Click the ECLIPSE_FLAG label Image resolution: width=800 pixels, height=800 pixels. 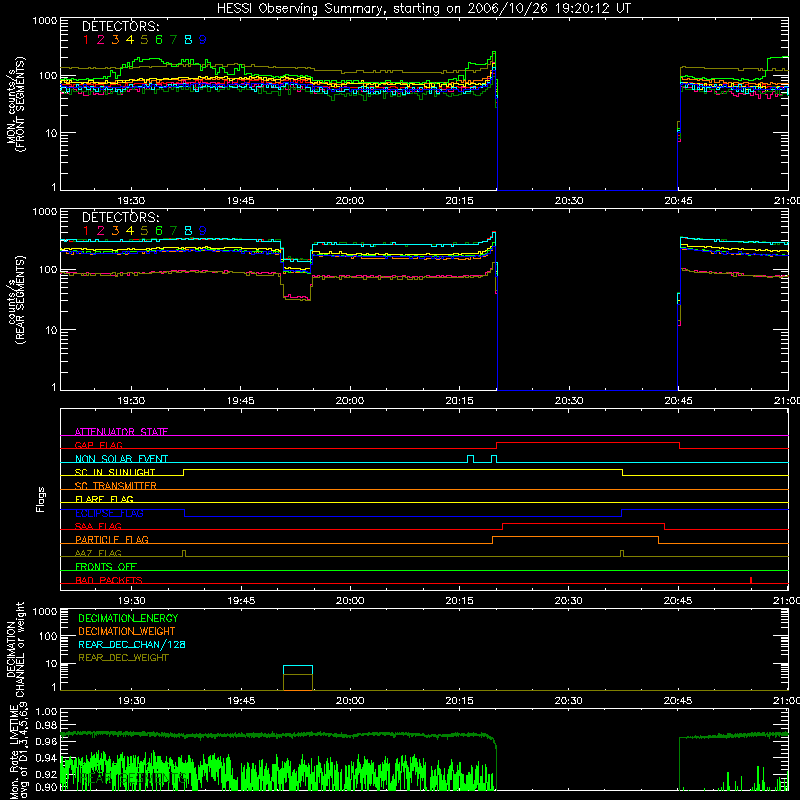tap(109, 513)
